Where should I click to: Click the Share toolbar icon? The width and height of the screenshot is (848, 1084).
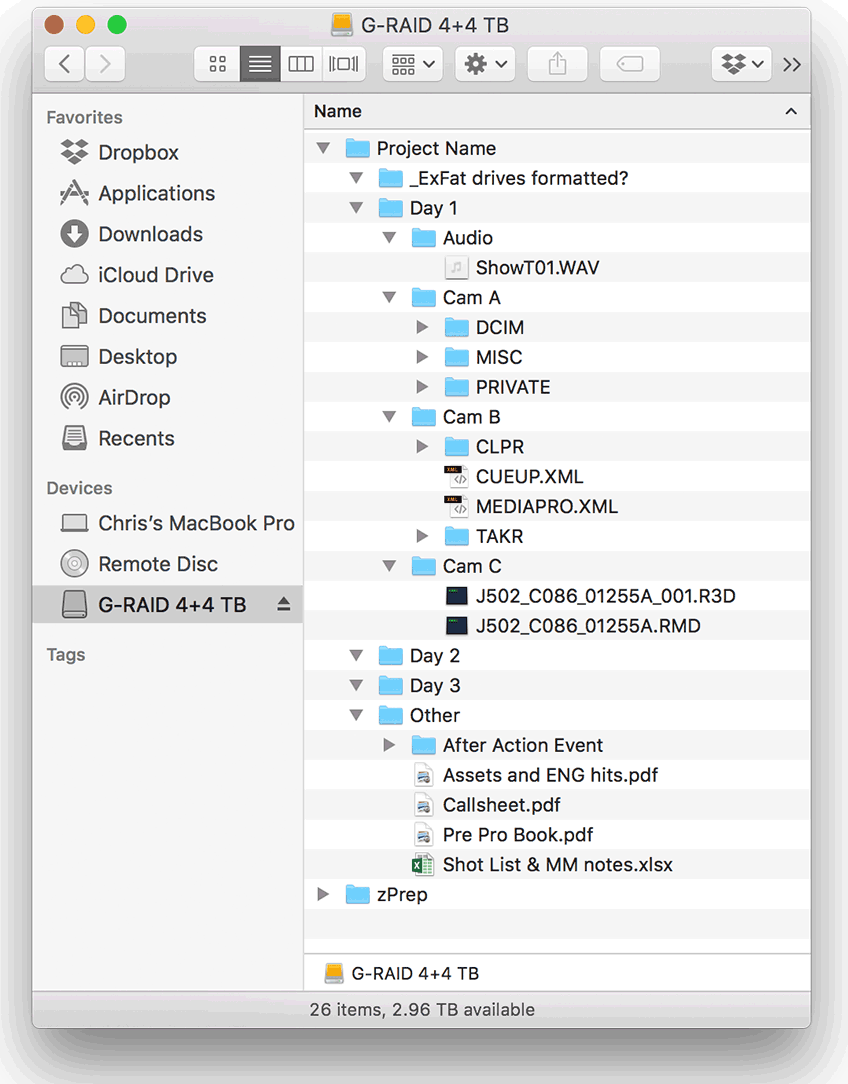click(557, 64)
